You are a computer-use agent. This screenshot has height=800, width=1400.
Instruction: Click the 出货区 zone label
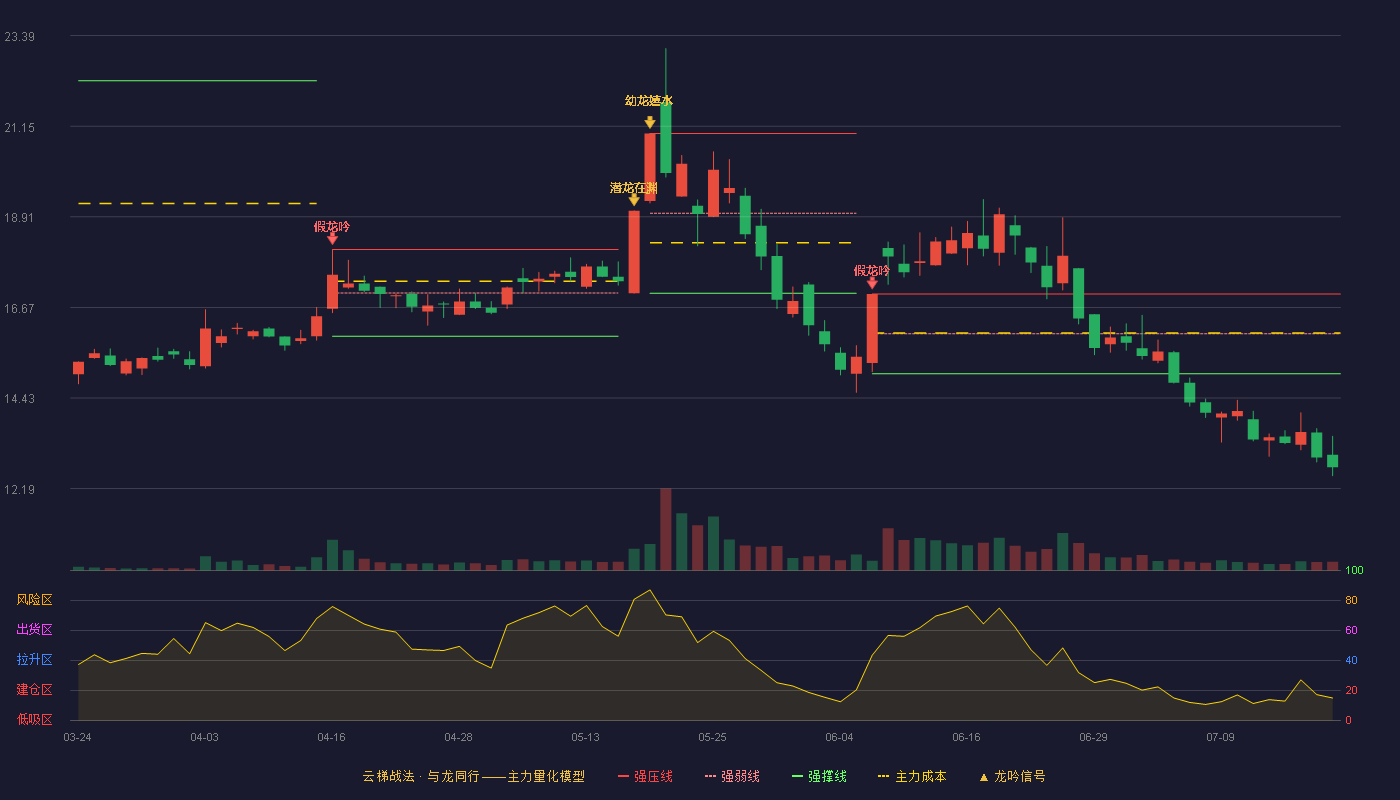tap(34, 630)
